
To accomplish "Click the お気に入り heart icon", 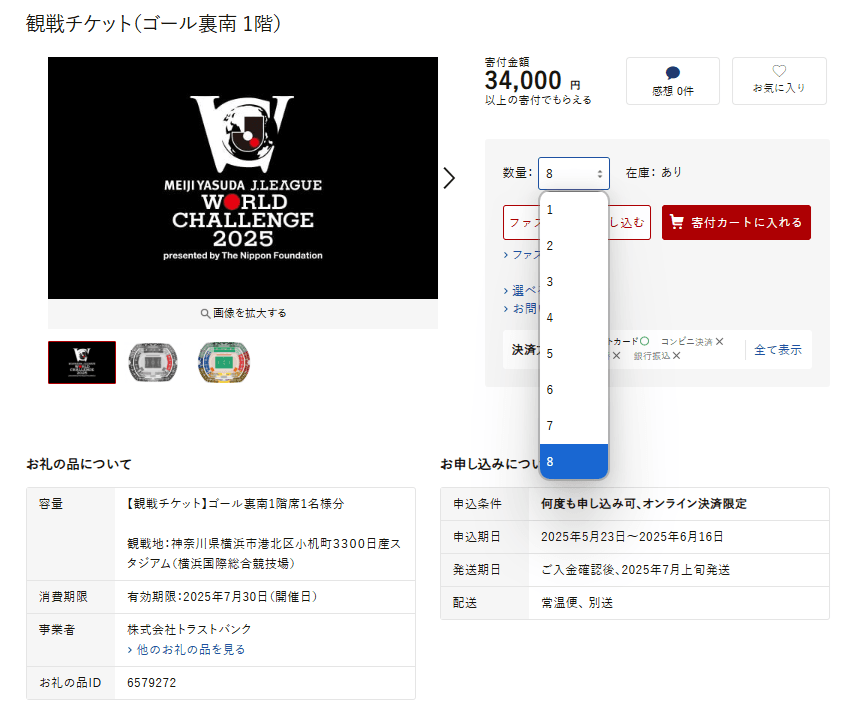I will click(779, 71).
